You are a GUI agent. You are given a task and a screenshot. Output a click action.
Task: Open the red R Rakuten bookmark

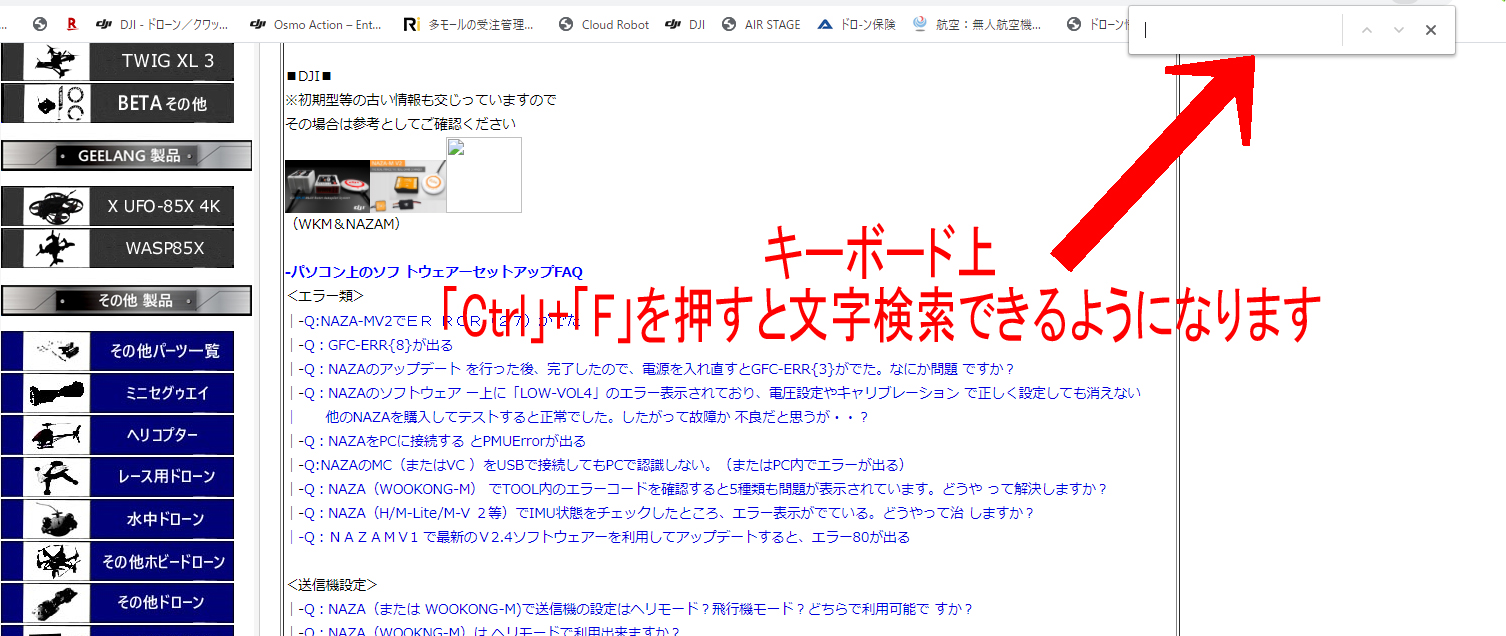click(71, 24)
